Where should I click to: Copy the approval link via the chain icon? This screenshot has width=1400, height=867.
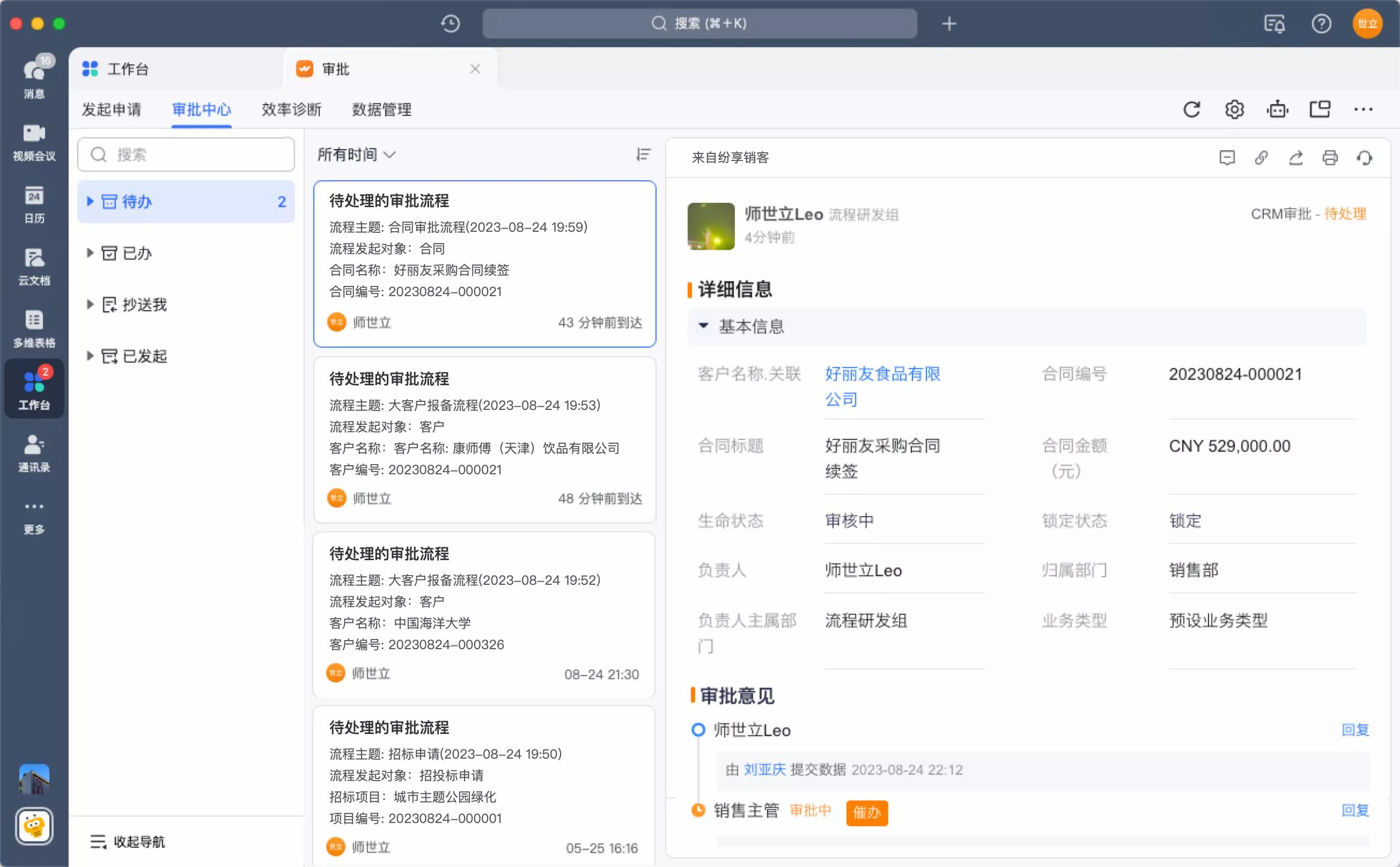[1261, 157]
